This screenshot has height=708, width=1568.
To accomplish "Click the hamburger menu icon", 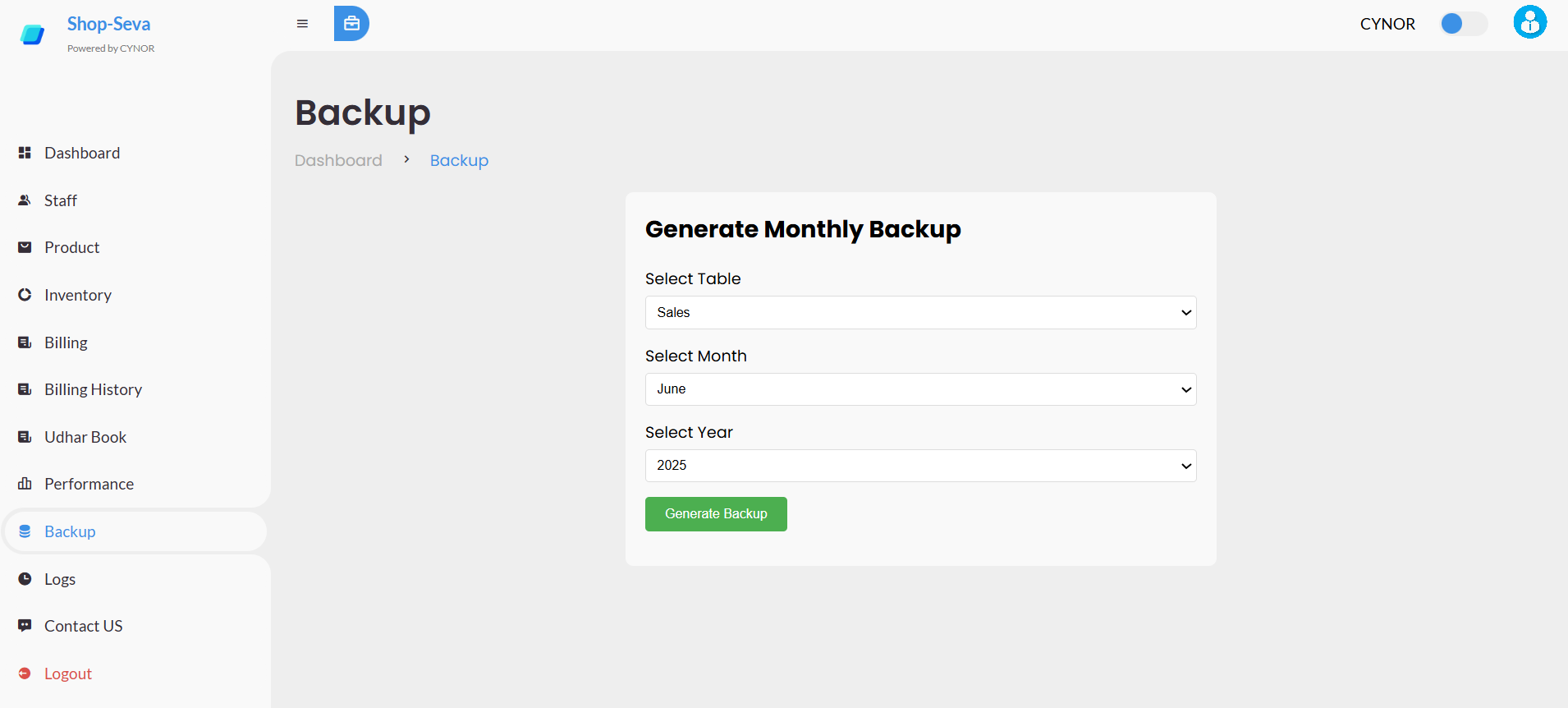I will [x=302, y=24].
